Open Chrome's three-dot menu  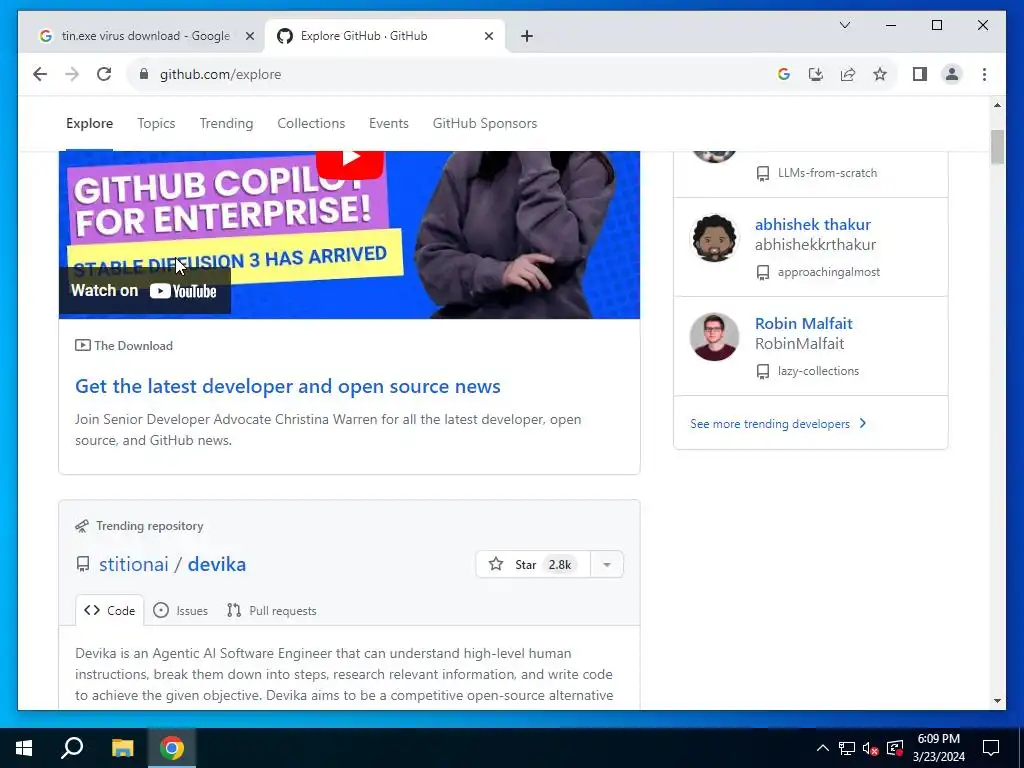coord(984,74)
